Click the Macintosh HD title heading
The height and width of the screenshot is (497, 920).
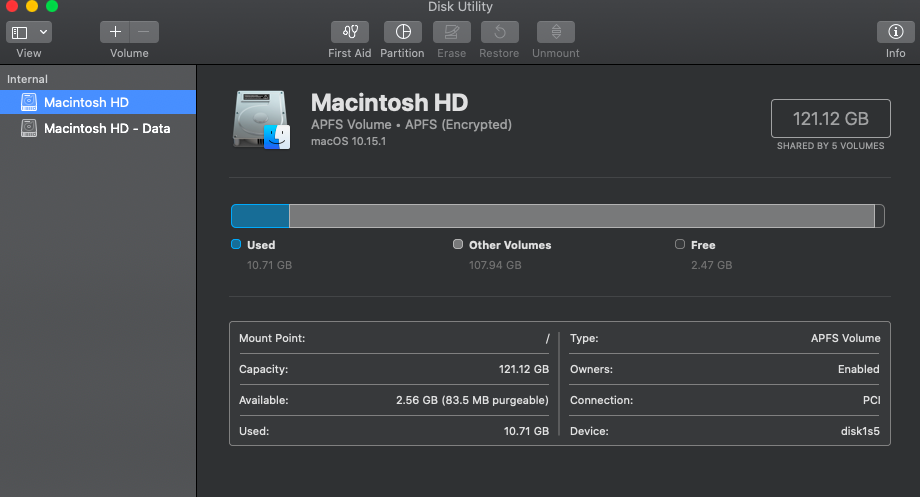pyautogui.click(x=390, y=103)
